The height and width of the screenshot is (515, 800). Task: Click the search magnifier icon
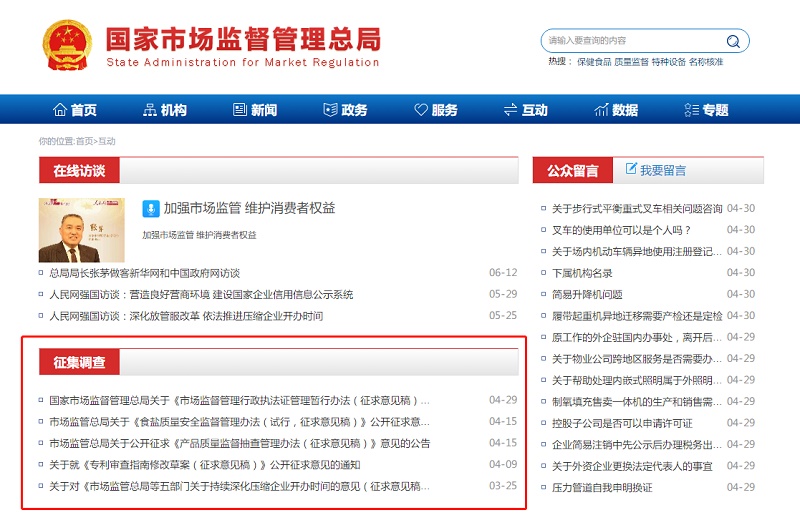[733, 41]
